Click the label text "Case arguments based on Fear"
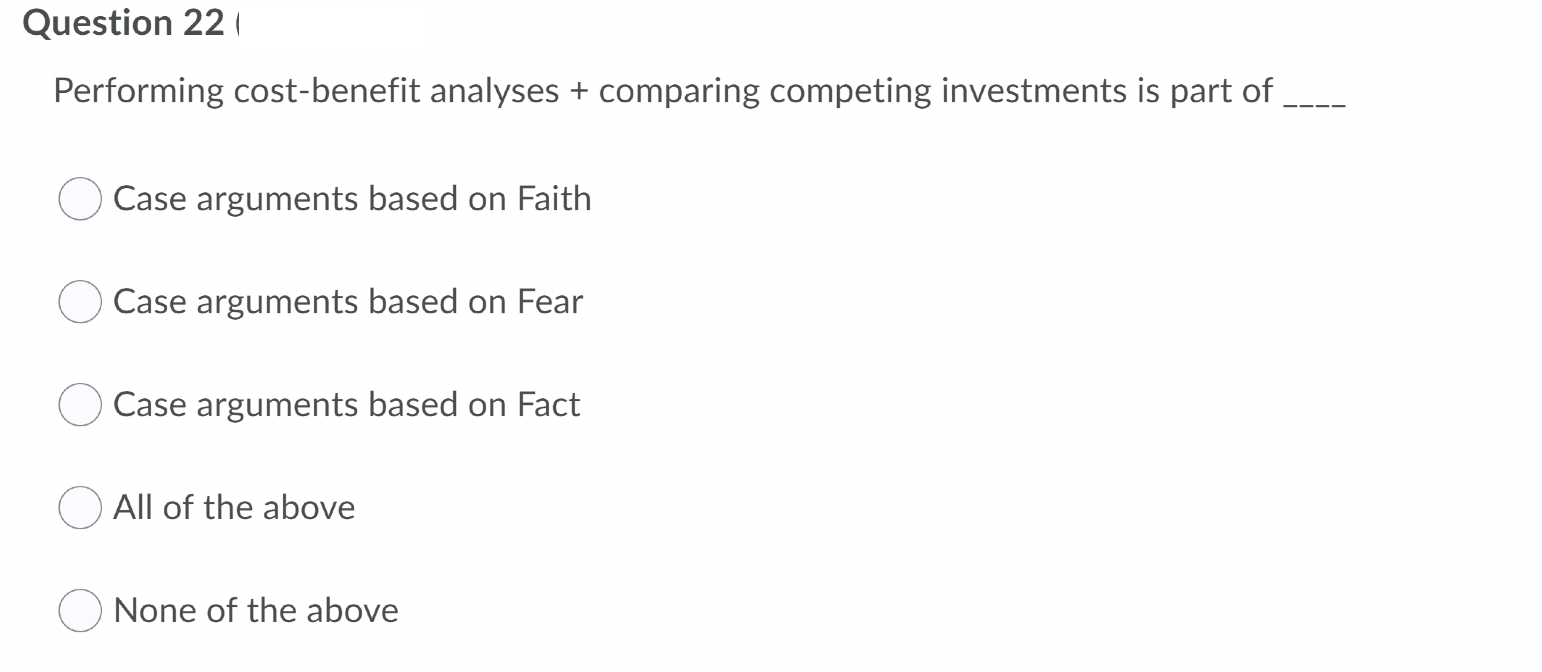 (x=348, y=302)
